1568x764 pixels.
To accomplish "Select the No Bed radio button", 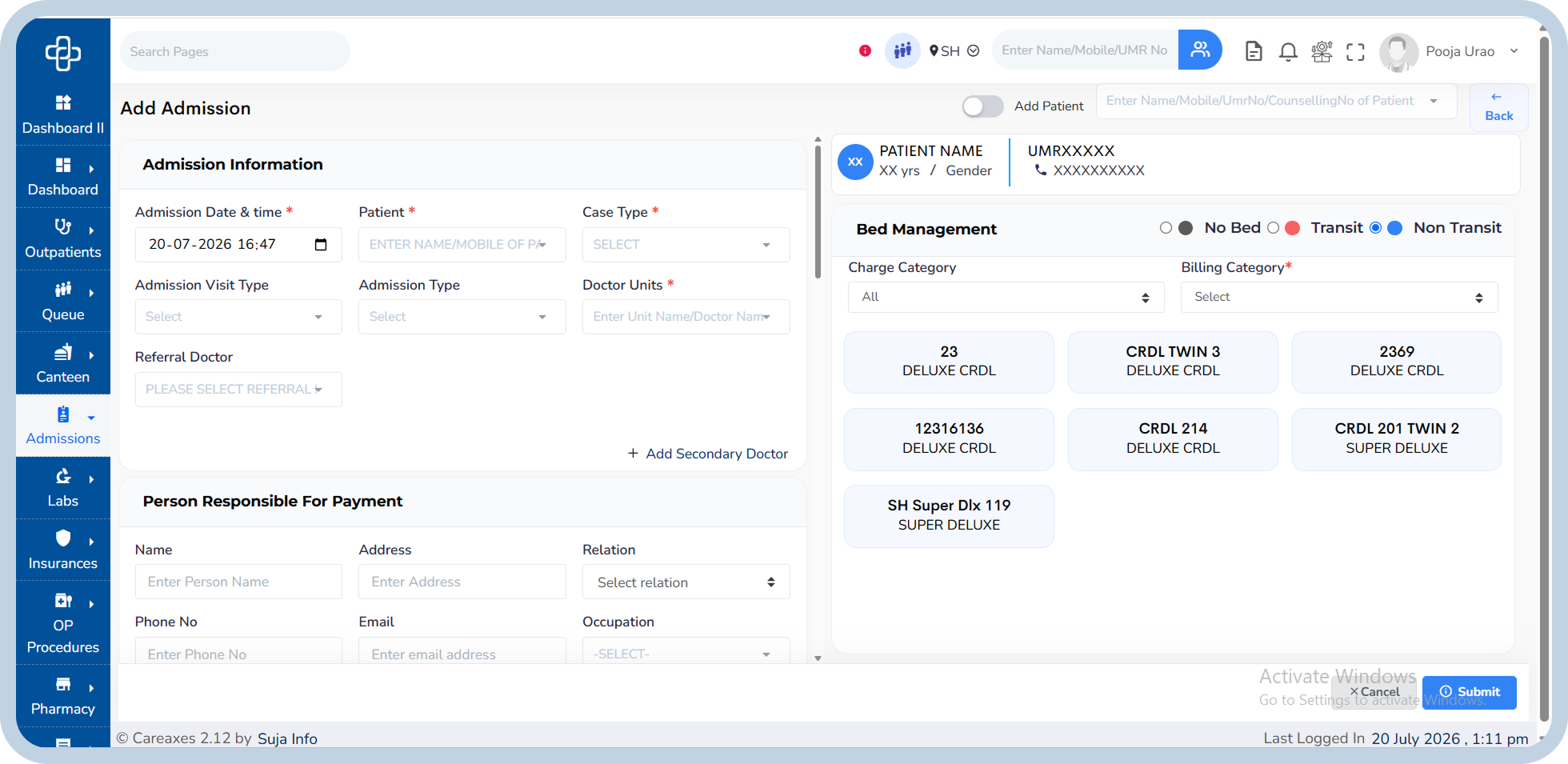I will point(1166,228).
